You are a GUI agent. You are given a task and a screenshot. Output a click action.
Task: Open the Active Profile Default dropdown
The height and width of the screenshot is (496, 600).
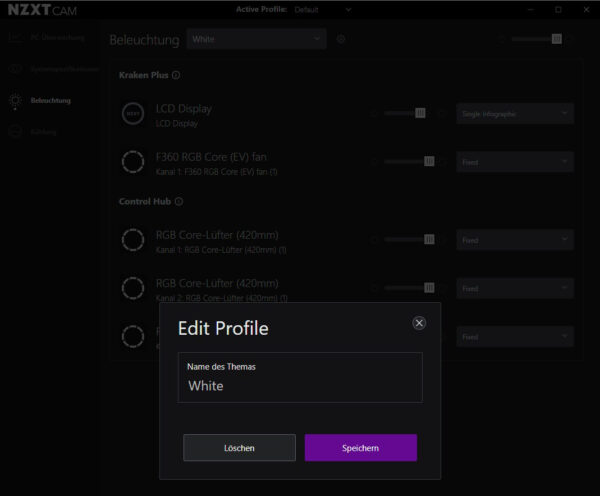tap(323, 10)
